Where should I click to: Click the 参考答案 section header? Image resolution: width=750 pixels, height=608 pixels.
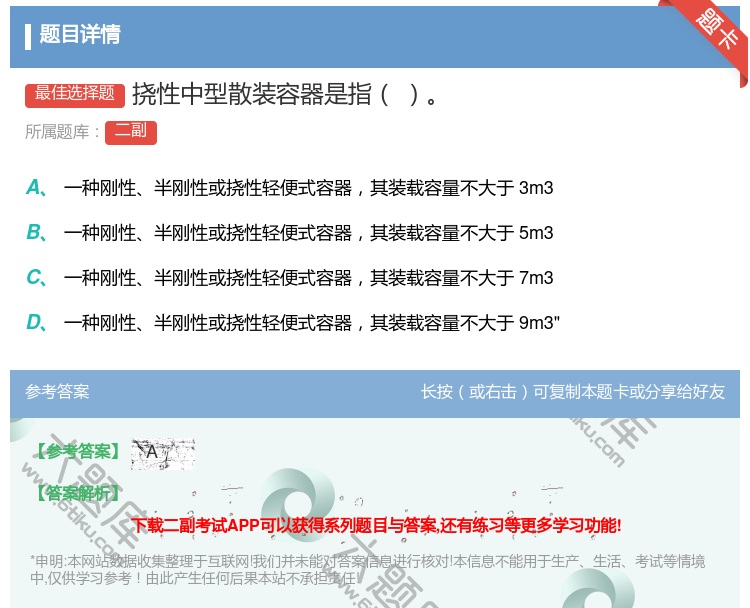click(57, 392)
